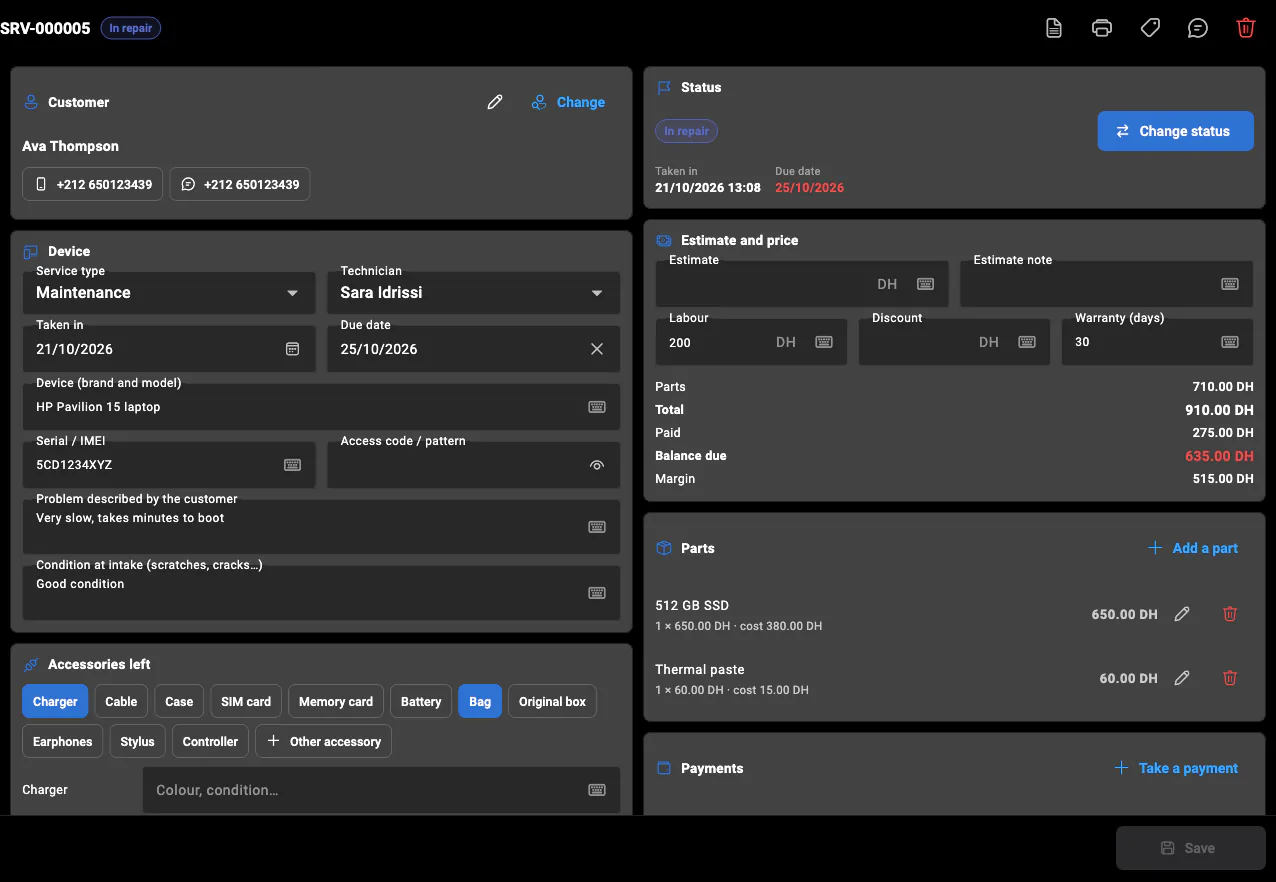The width and height of the screenshot is (1276, 882).
Task: Edit the Thermal paste part
Action: 1182,678
